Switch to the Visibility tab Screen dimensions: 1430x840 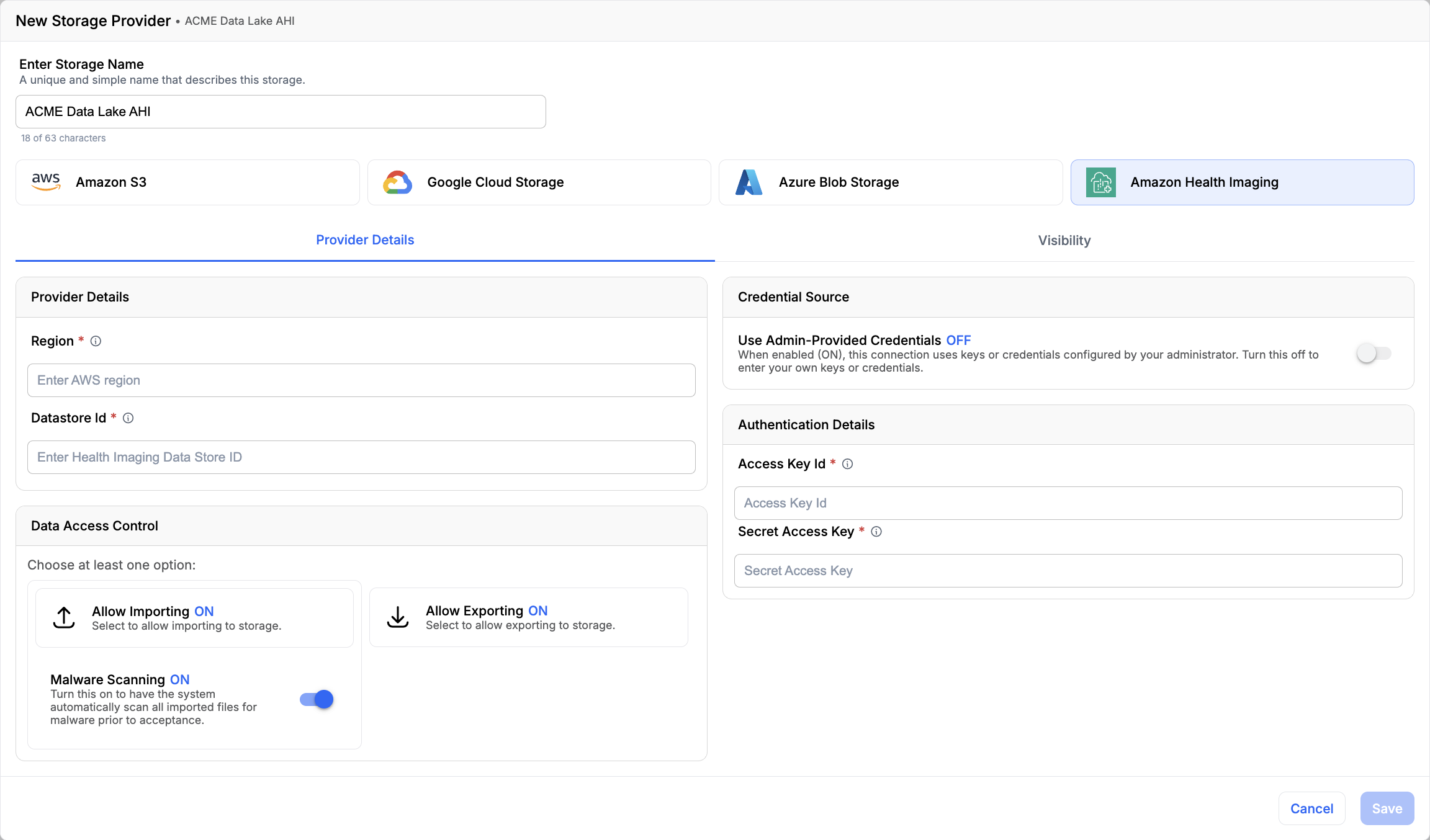(x=1064, y=241)
